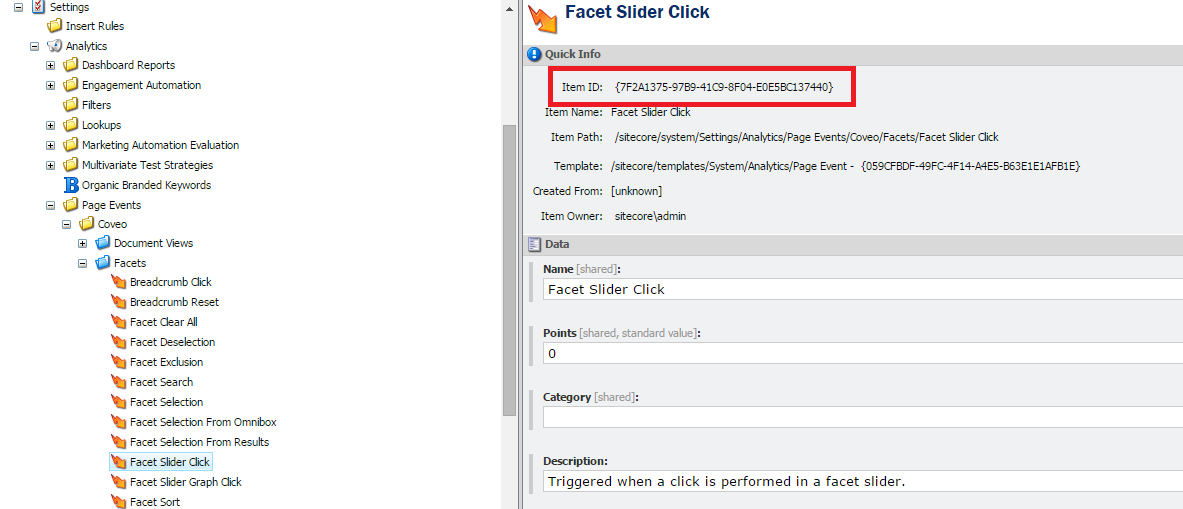Click the Breadcrumb Click event icon
The height and width of the screenshot is (509, 1183).
(118, 282)
